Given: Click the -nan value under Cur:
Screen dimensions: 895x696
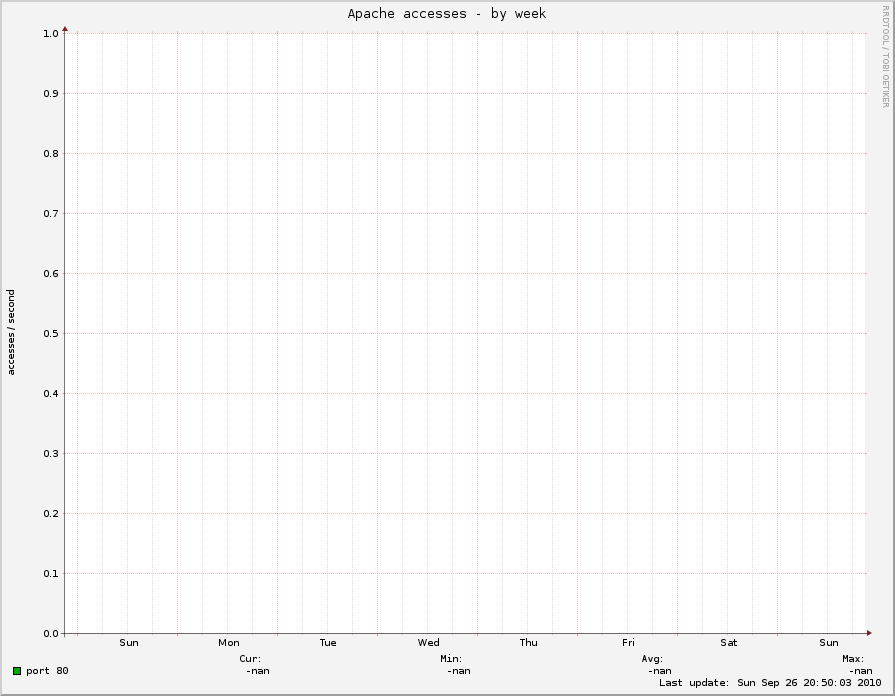Looking at the screenshot, I should point(257,671).
